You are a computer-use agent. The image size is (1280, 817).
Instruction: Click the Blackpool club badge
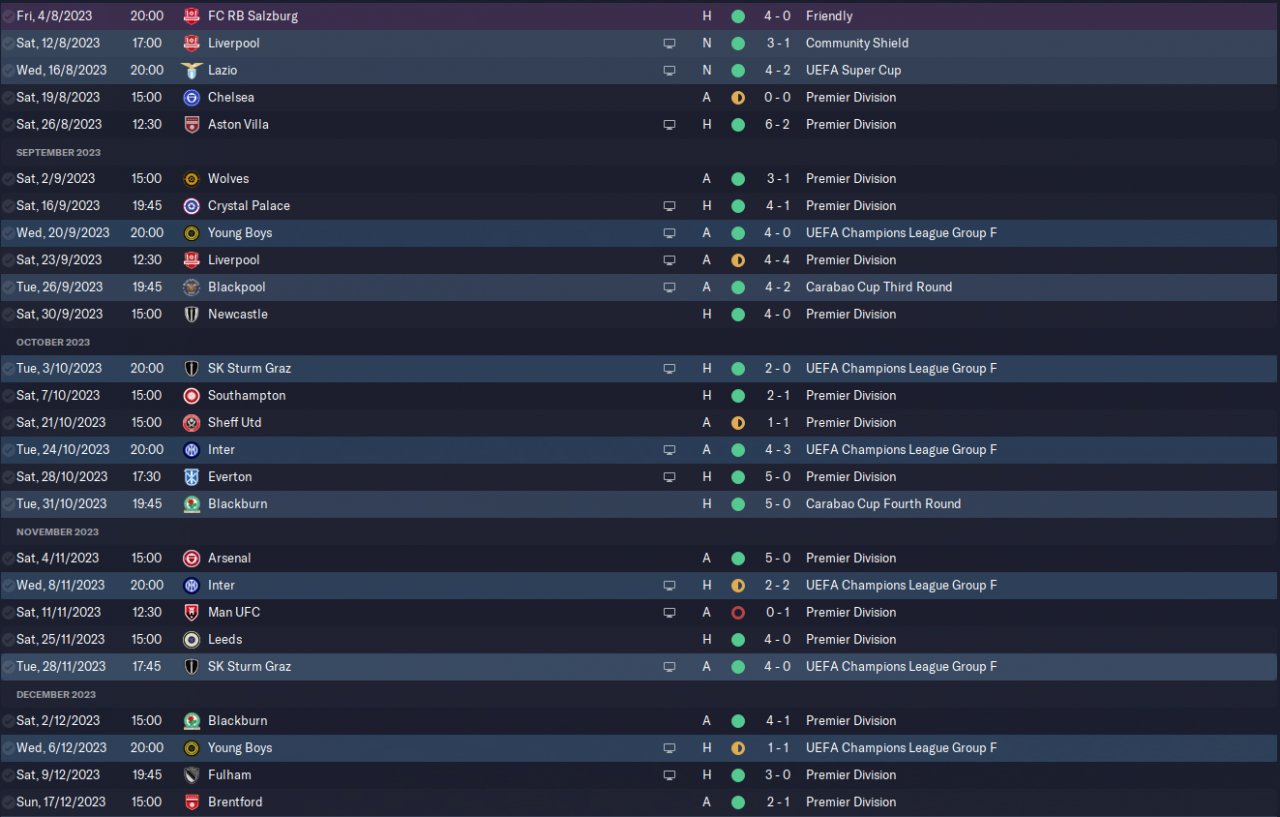click(191, 287)
